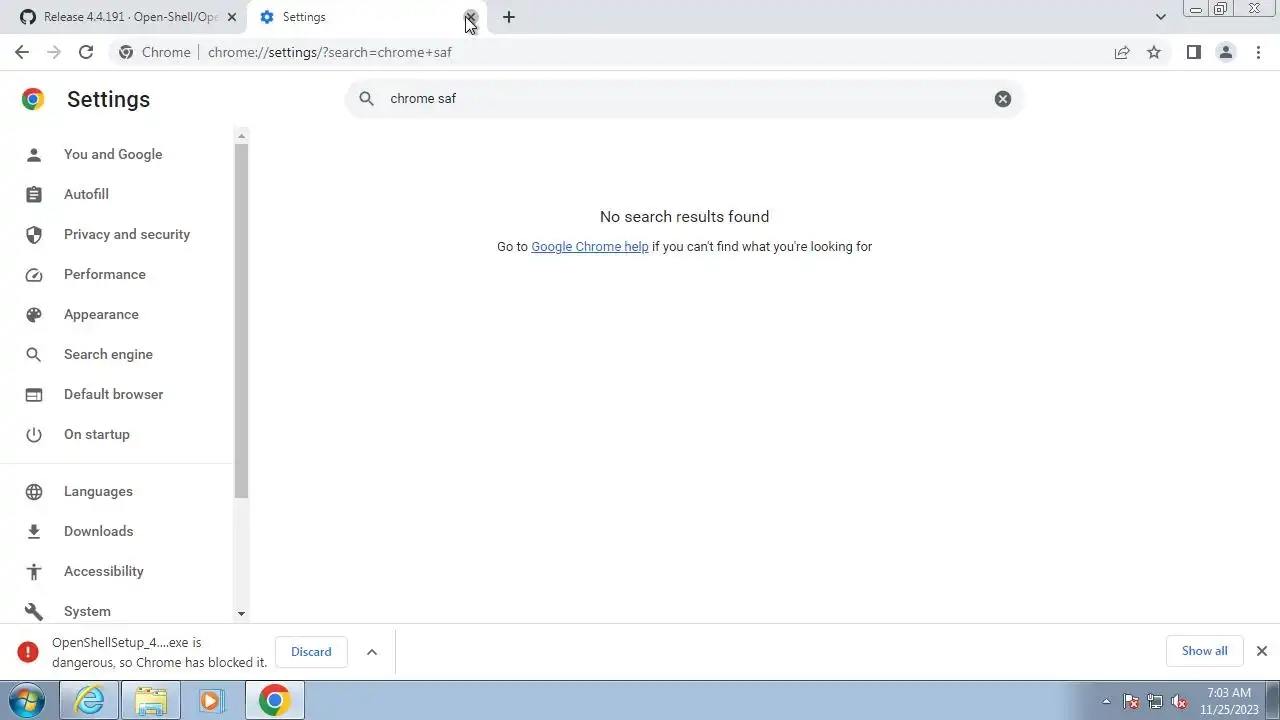Open the taskbar clock and date
This screenshot has height=720, width=1280.
[x=1229, y=701]
